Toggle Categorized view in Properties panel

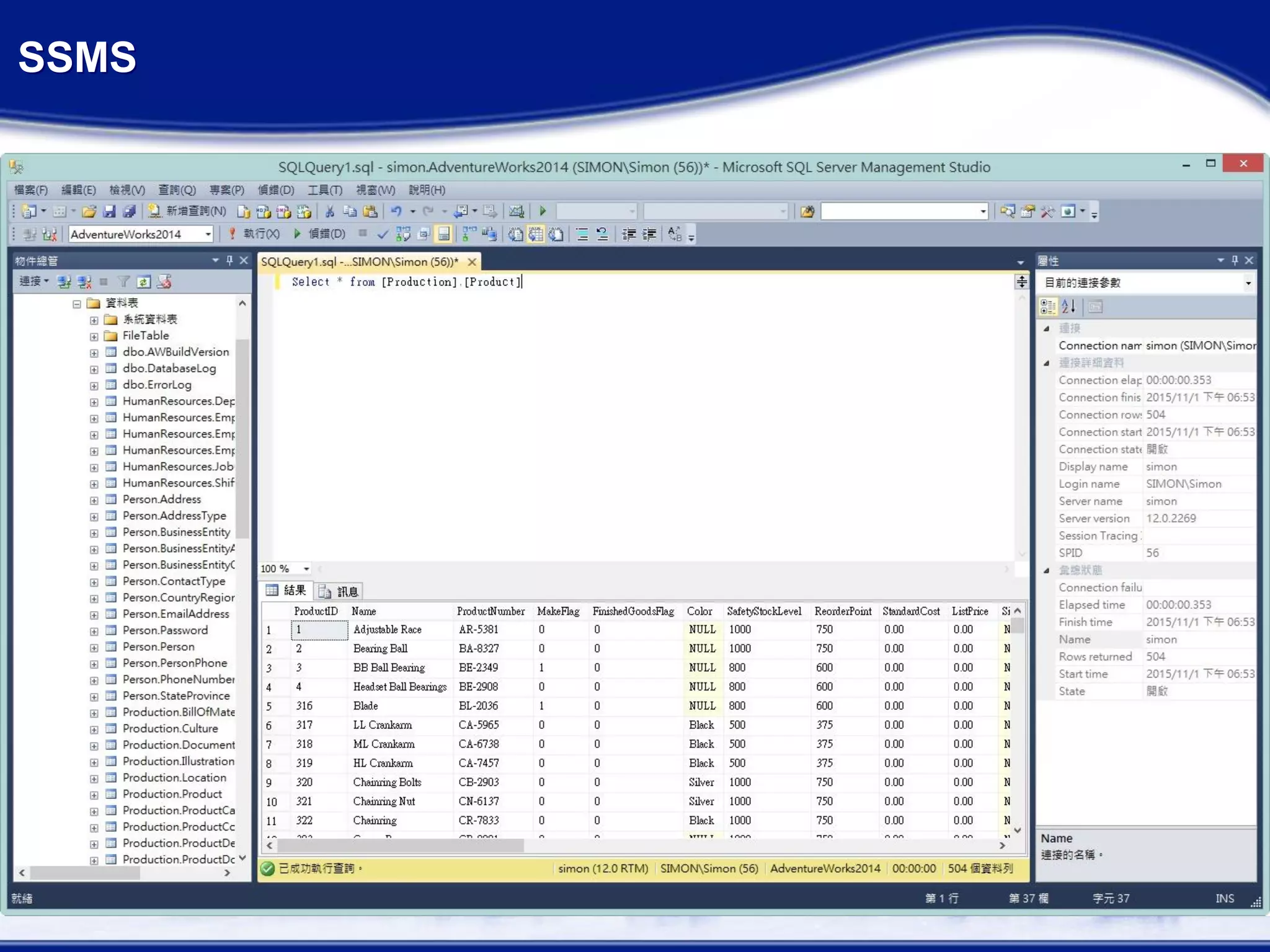tap(1048, 307)
